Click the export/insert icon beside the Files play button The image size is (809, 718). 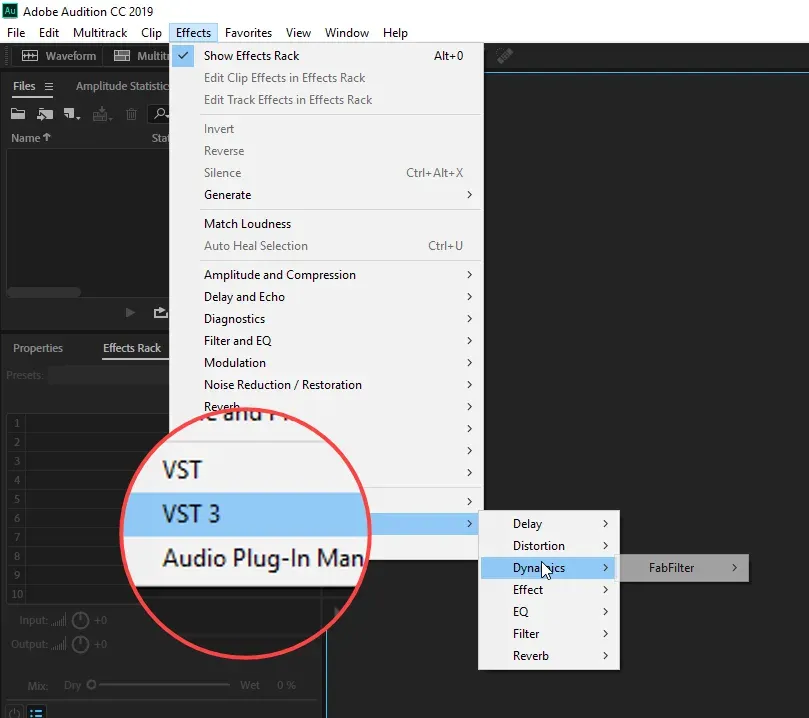click(160, 313)
